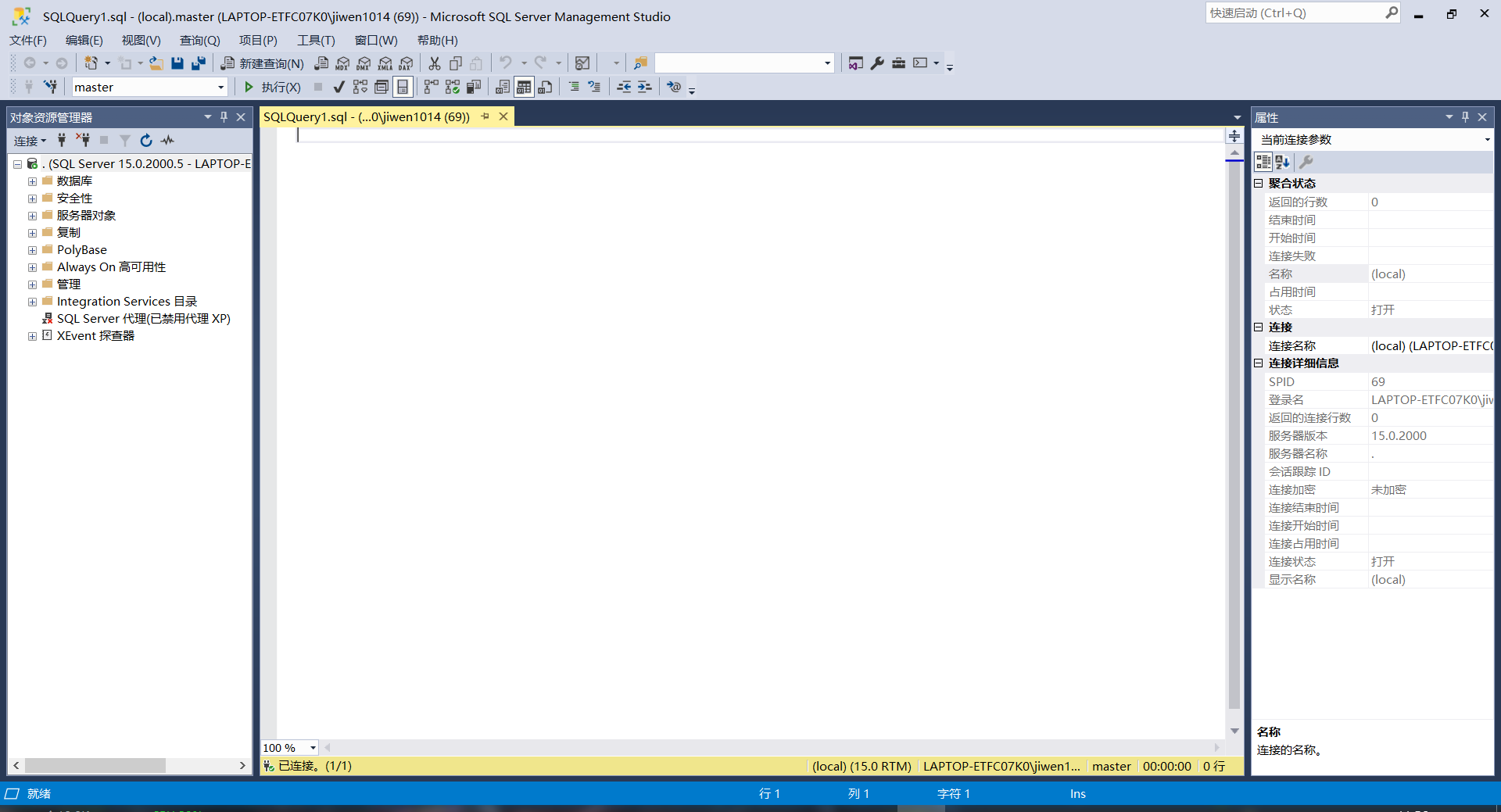This screenshot has height=812, width=1501.
Task: Click the Open File folder icon
Action: tap(156, 63)
